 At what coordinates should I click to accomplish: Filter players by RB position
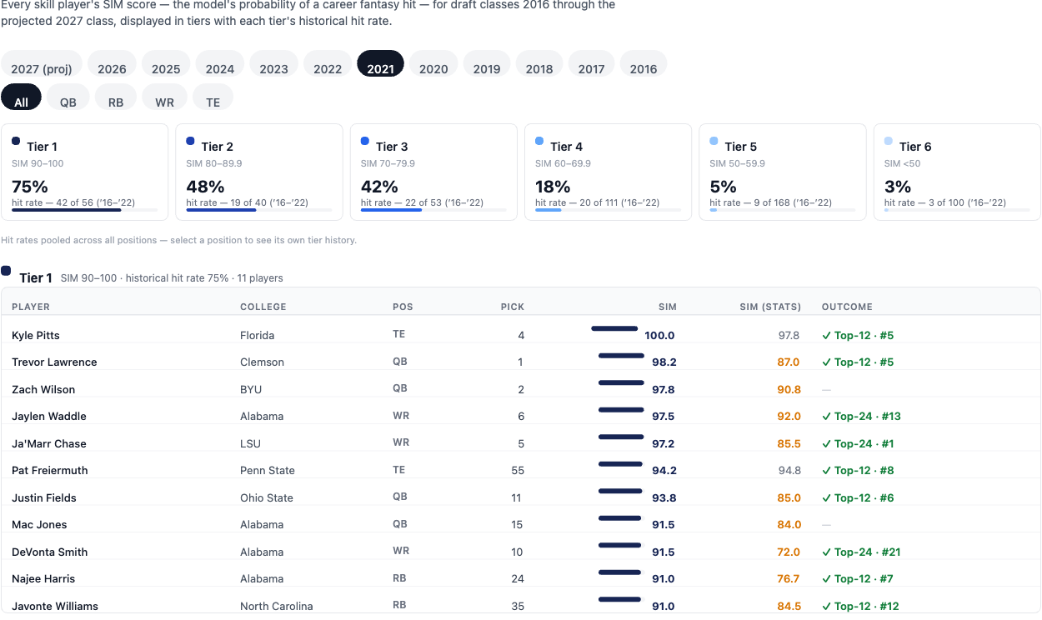point(116,98)
